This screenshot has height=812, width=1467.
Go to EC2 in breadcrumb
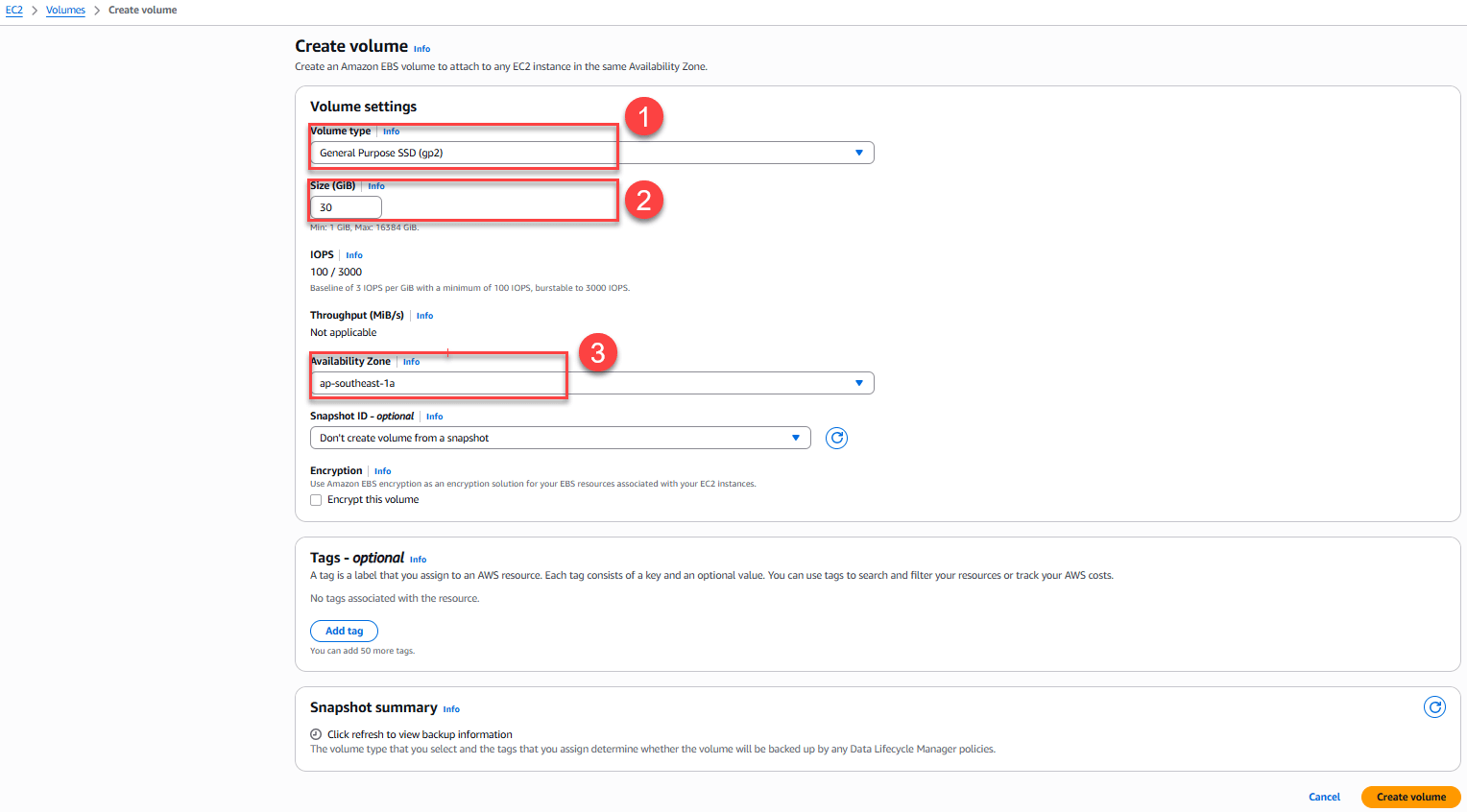(x=14, y=10)
